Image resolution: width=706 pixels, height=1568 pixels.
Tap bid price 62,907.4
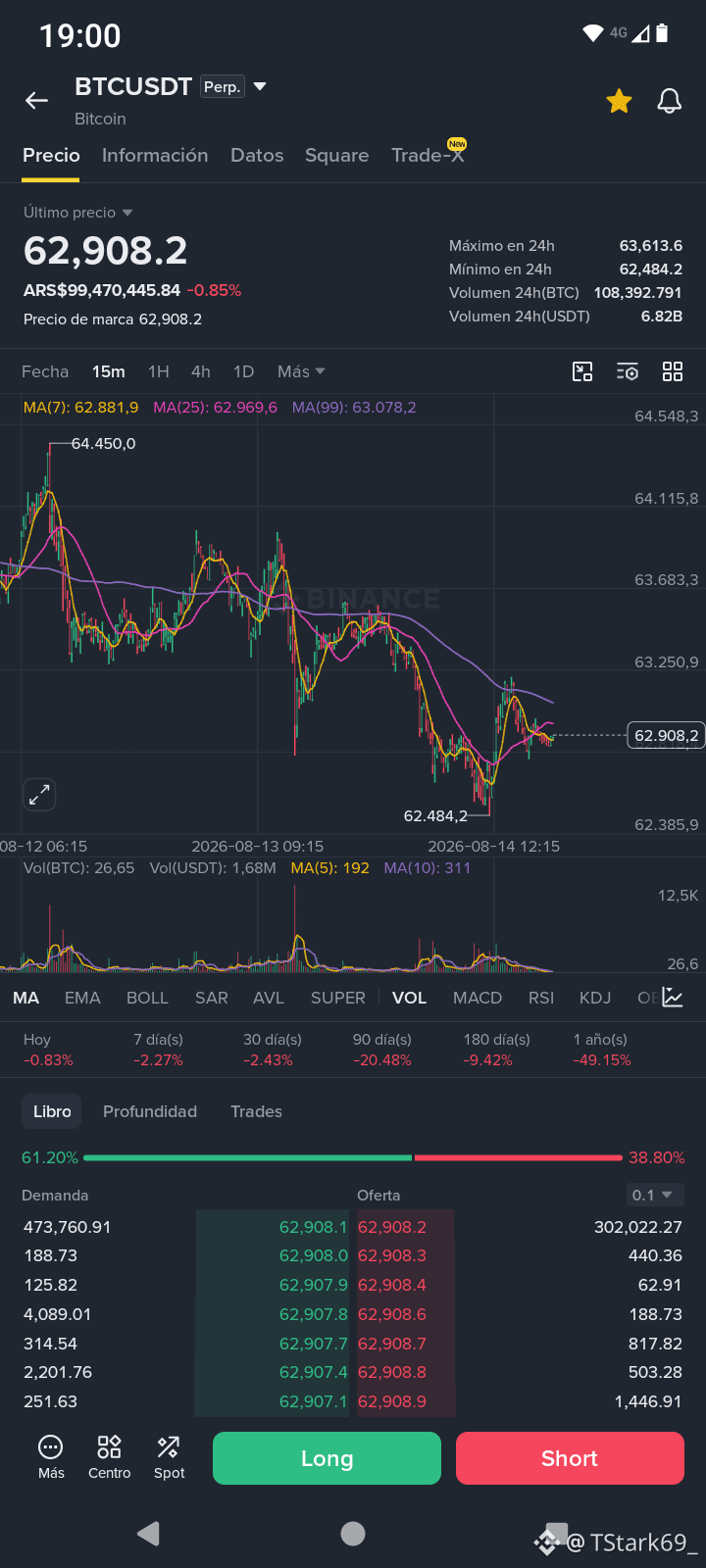[313, 1372]
